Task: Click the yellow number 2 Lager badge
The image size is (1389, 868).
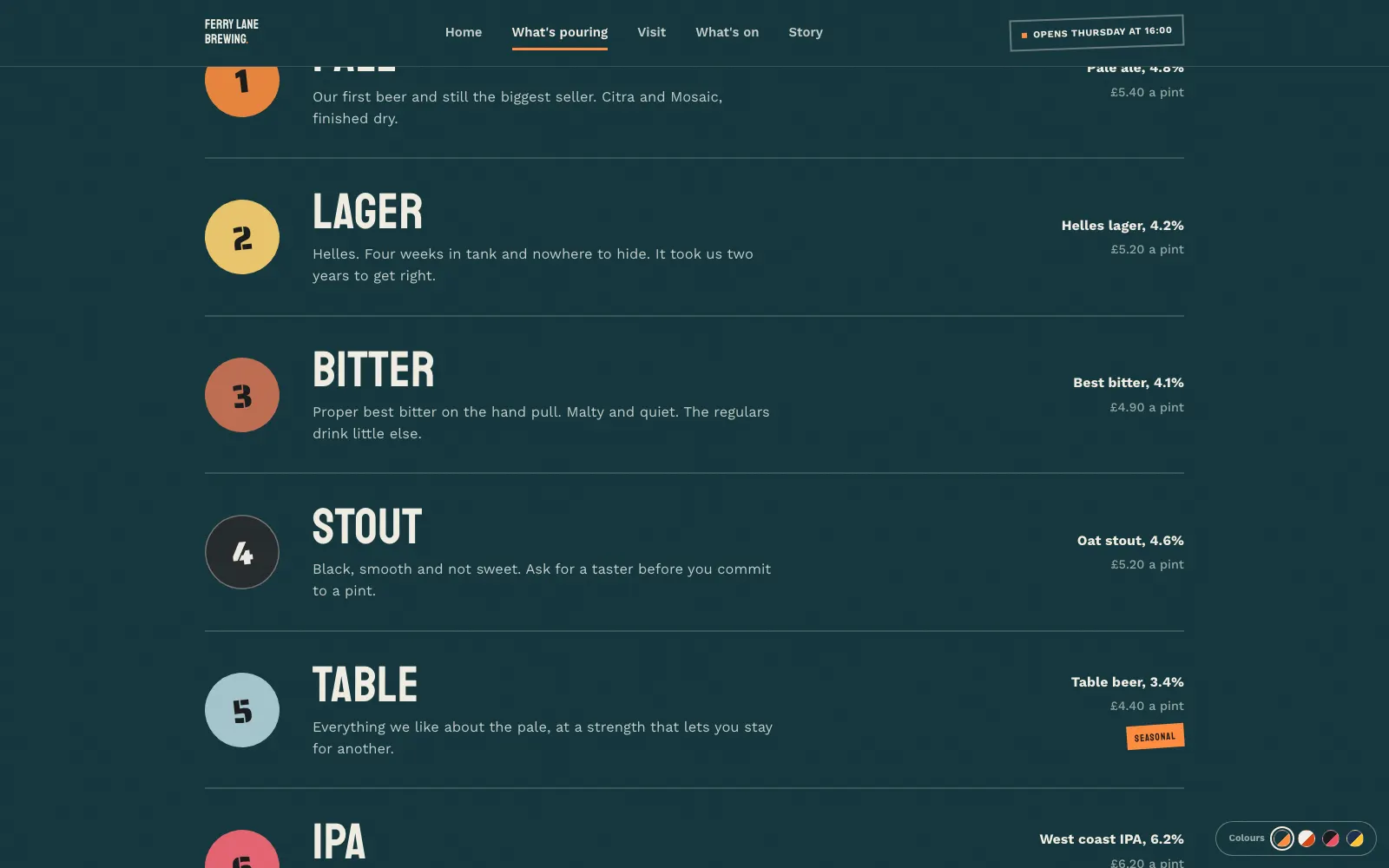Action: coord(242,237)
